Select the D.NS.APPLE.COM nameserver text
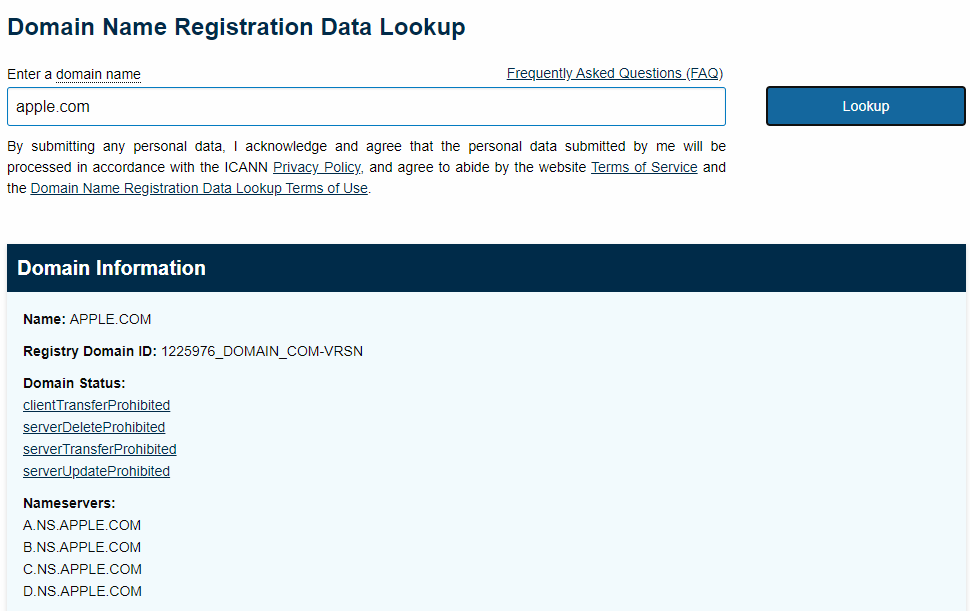This screenshot has width=970, height=611. (82, 591)
